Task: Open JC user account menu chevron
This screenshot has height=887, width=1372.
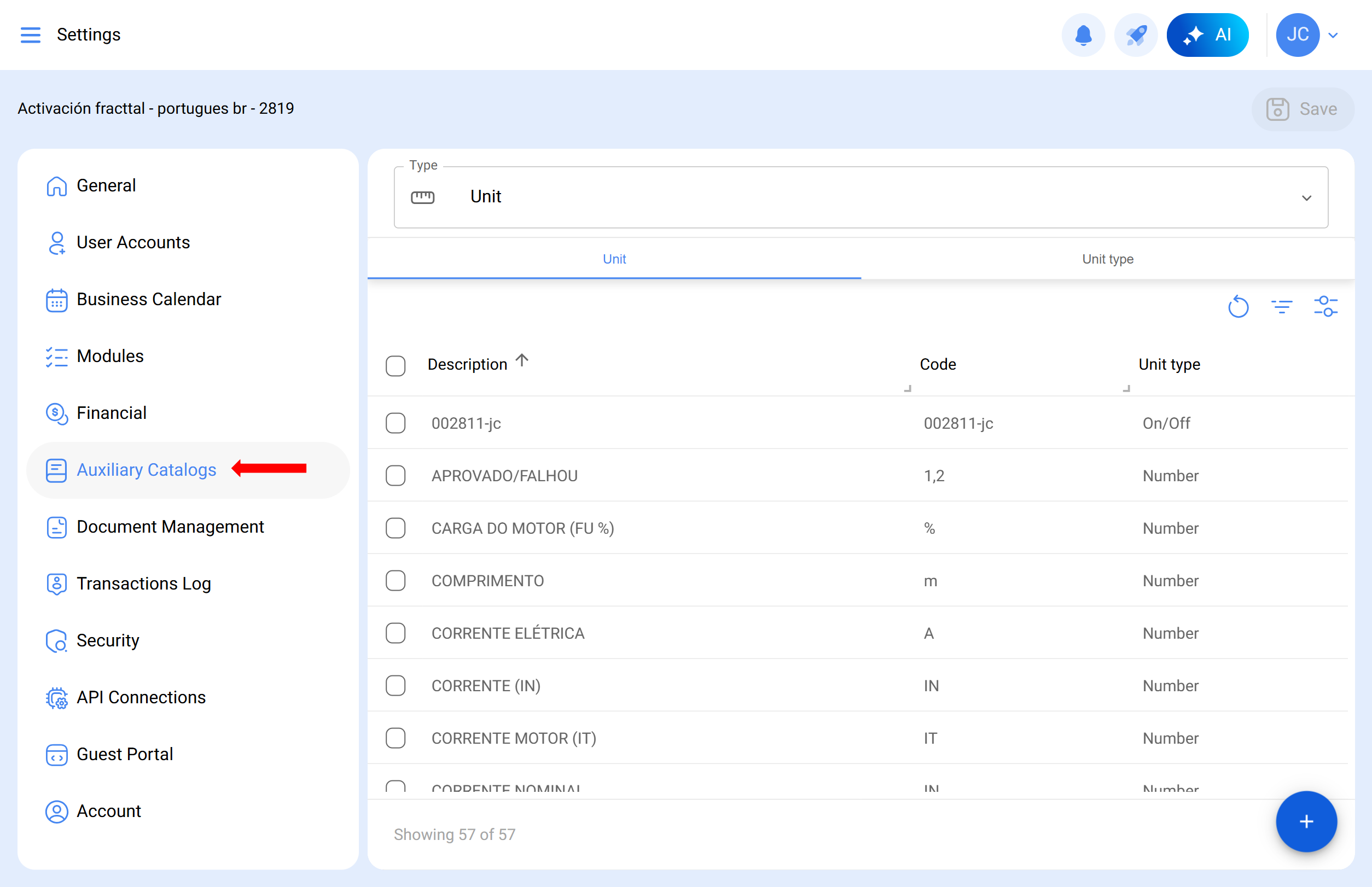Action: (x=1333, y=35)
